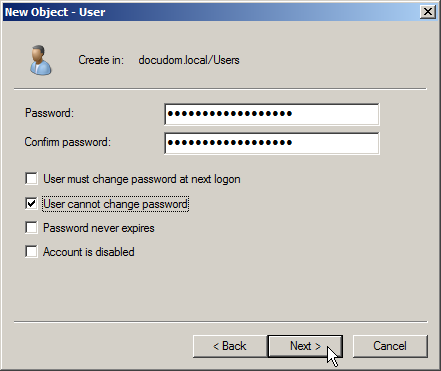
Task: Click the 'User must change password at next logon' text
Action: point(142,179)
